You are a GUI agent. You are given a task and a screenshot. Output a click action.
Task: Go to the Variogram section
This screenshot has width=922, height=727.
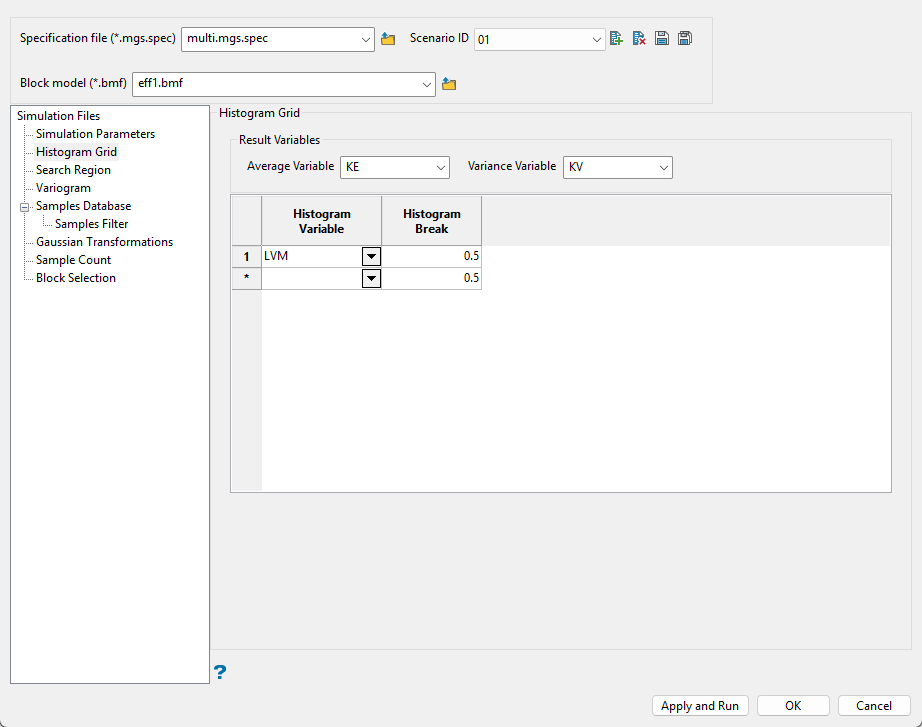pyautogui.click(x=63, y=188)
